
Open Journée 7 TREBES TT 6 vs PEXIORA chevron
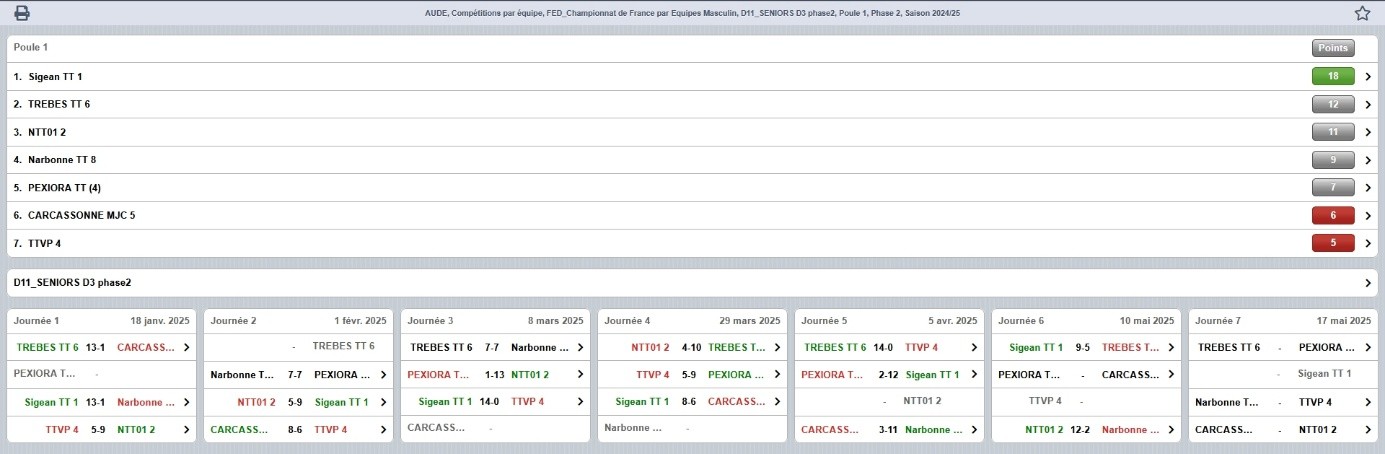tap(1368, 347)
